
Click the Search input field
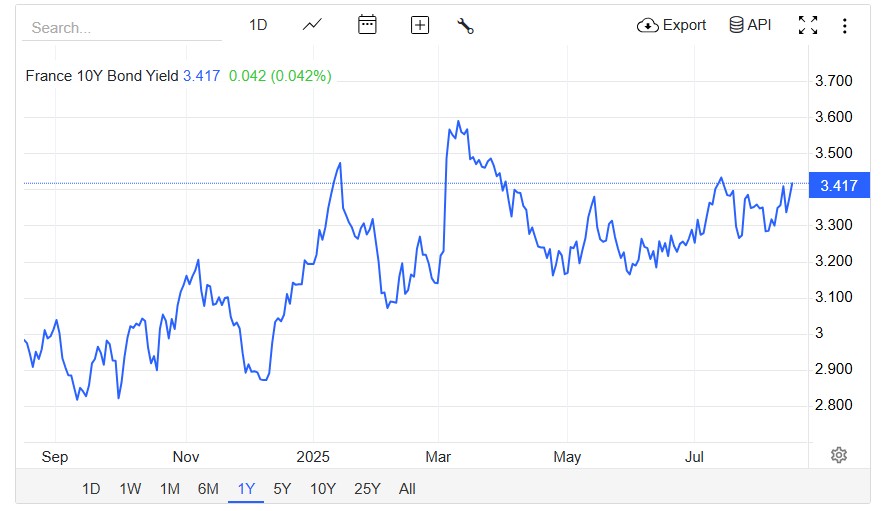point(120,28)
